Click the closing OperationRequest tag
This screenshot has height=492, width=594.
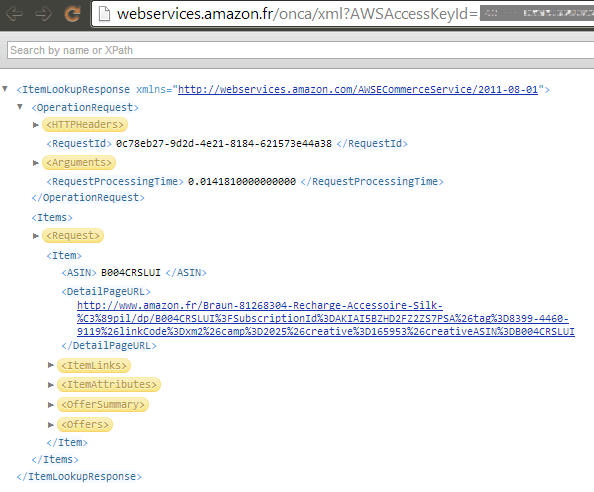coord(88,198)
